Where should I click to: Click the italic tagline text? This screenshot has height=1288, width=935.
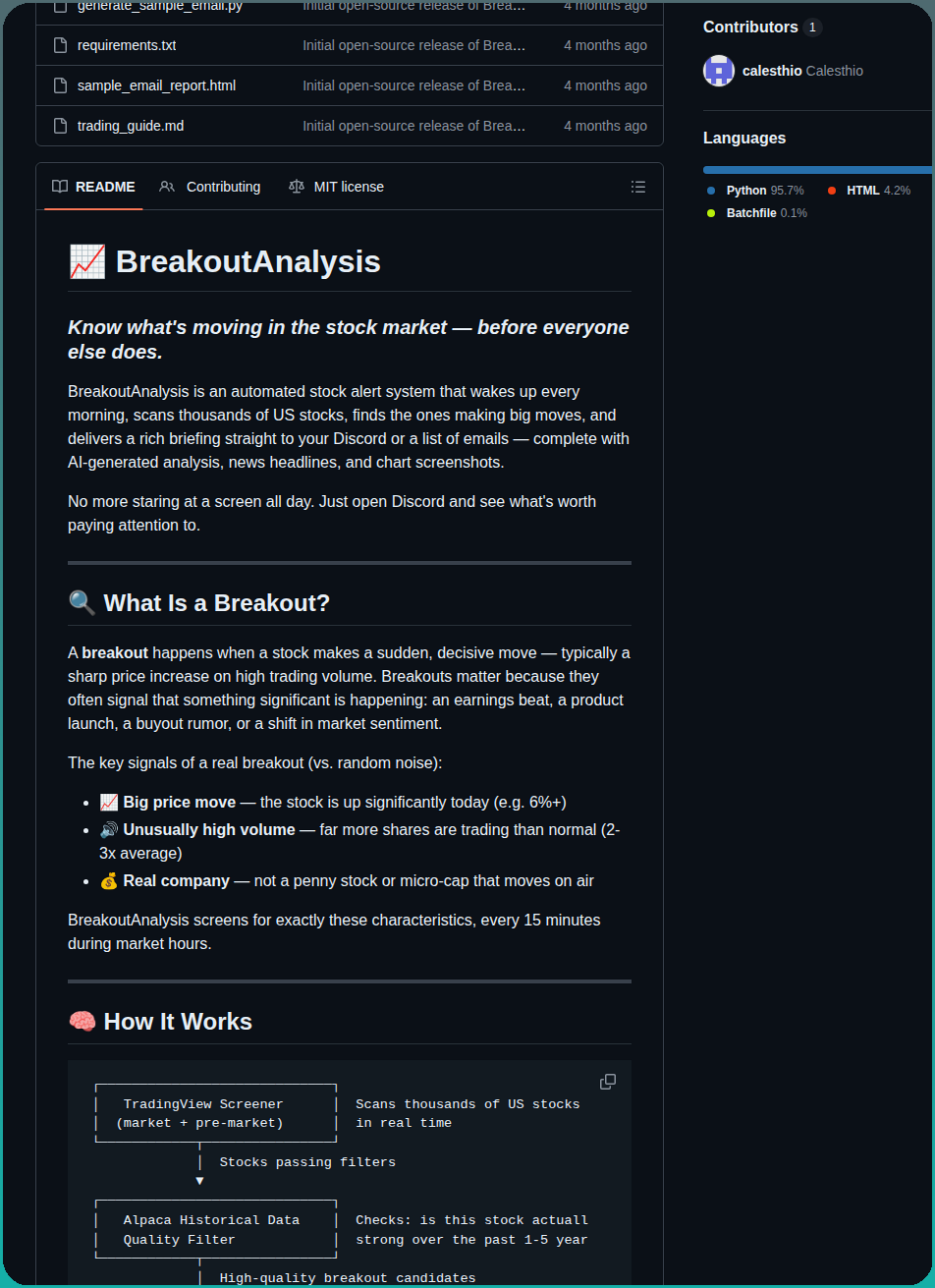[349, 339]
